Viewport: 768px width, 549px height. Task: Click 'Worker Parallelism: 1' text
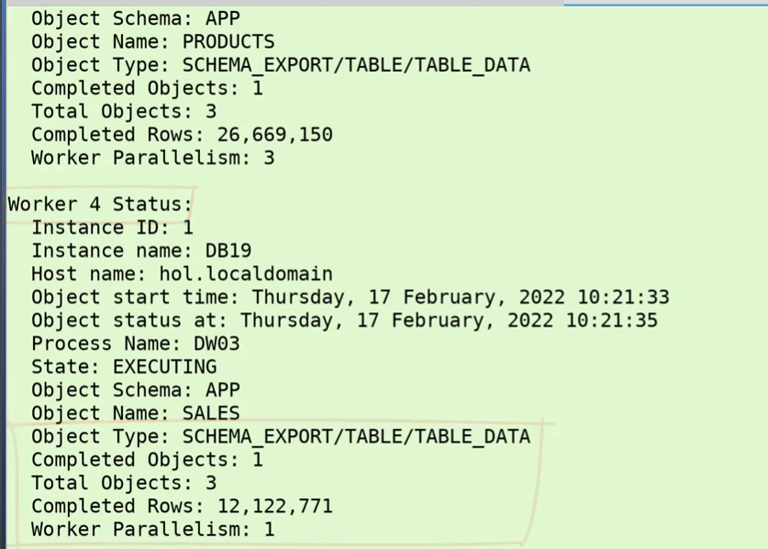point(153,529)
